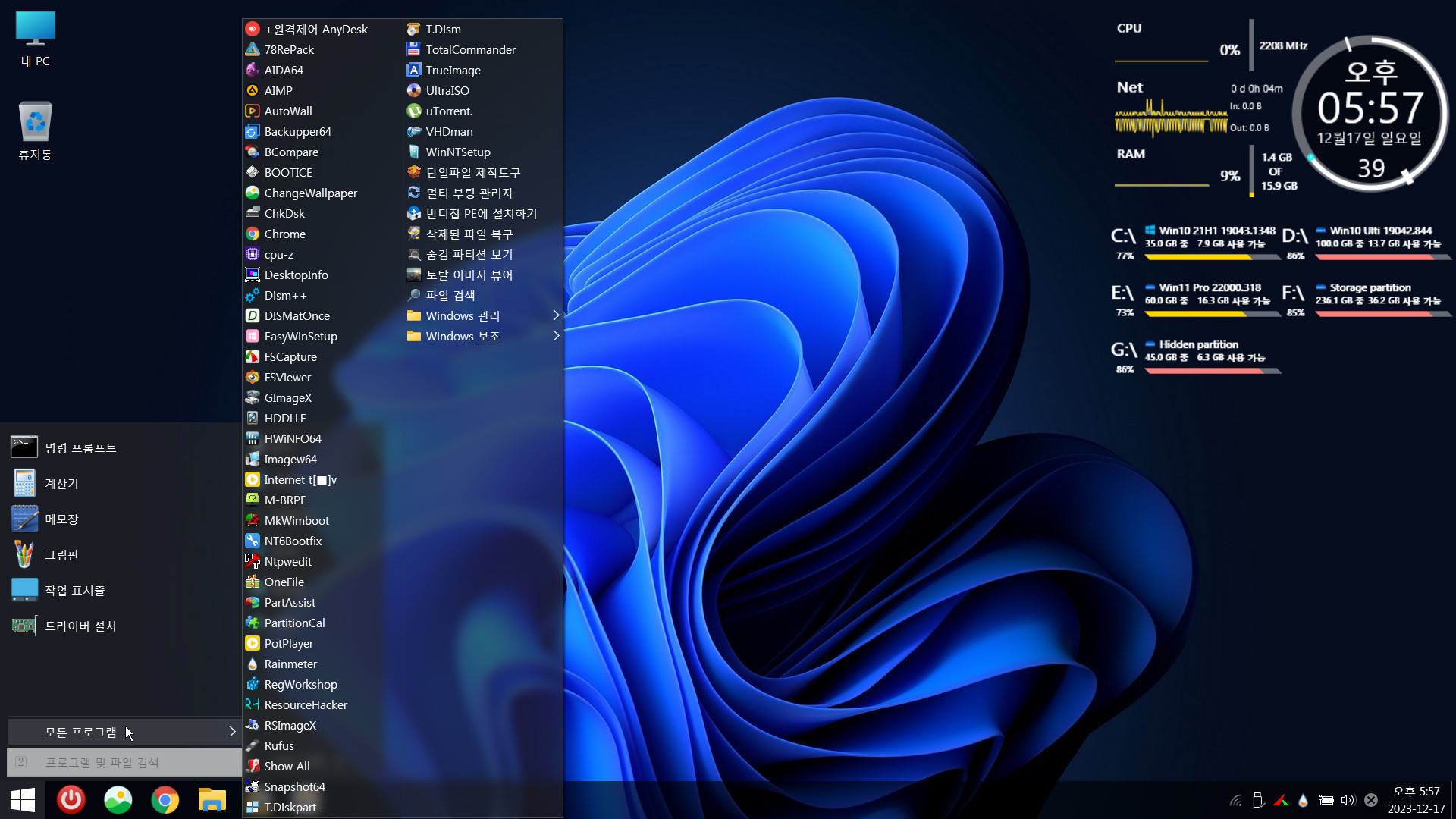Click the Windows Start button
1456x819 pixels.
(23, 800)
